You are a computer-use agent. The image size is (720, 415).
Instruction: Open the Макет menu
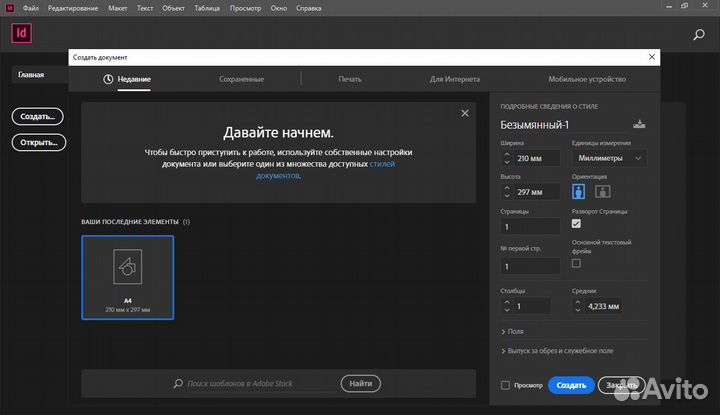pyautogui.click(x=118, y=8)
